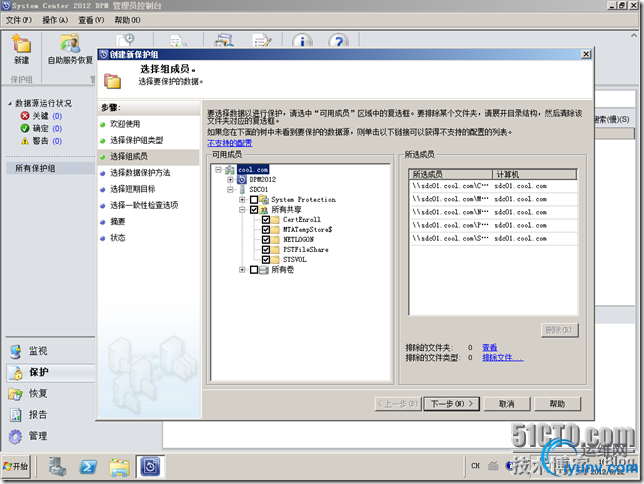Open the Help (帮助) menu

(x=127, y=20)
